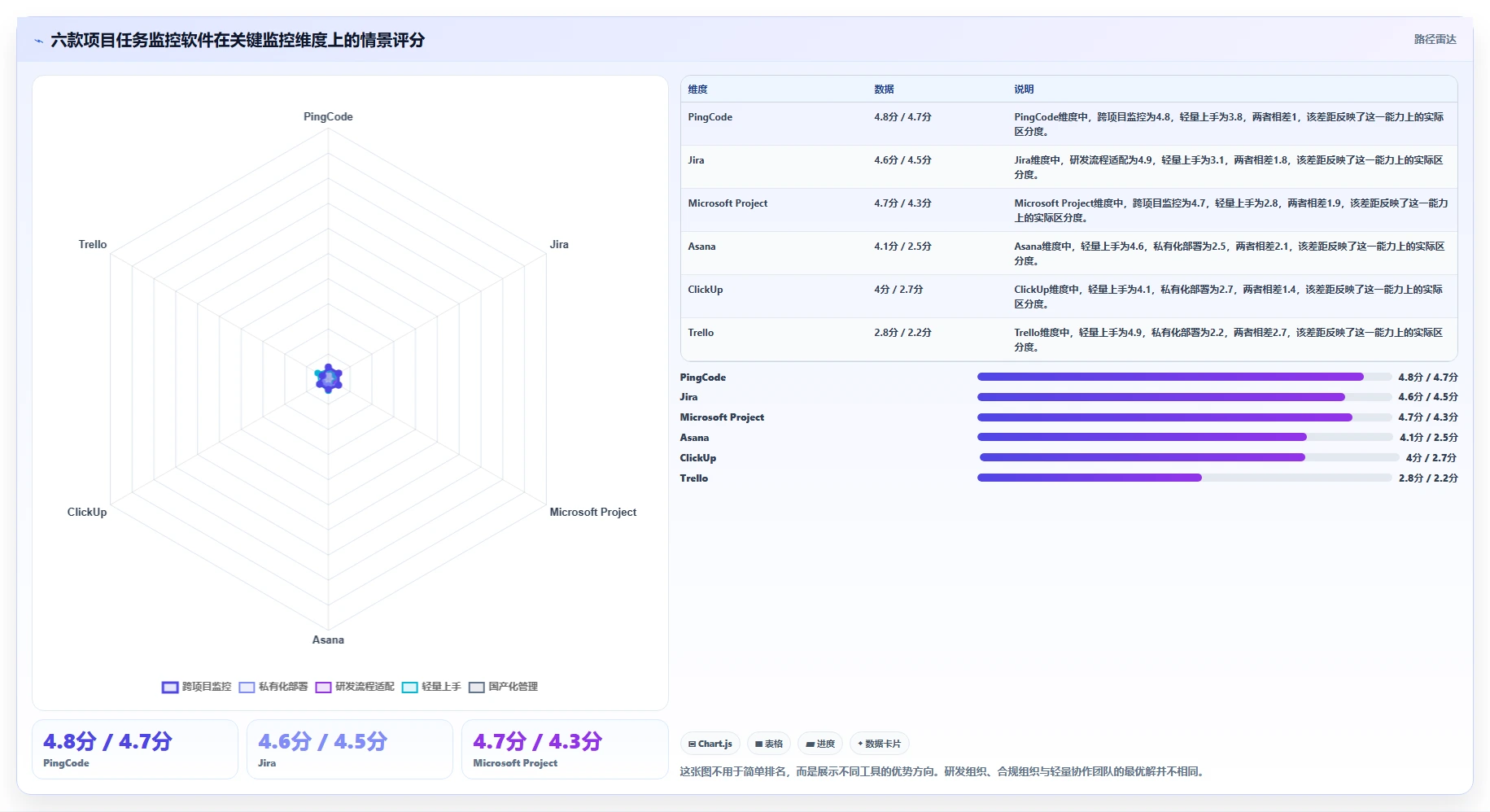Click the Jira axis label on the radar
This screenshot has width=1490, height=812.
(x=559, y=244)
